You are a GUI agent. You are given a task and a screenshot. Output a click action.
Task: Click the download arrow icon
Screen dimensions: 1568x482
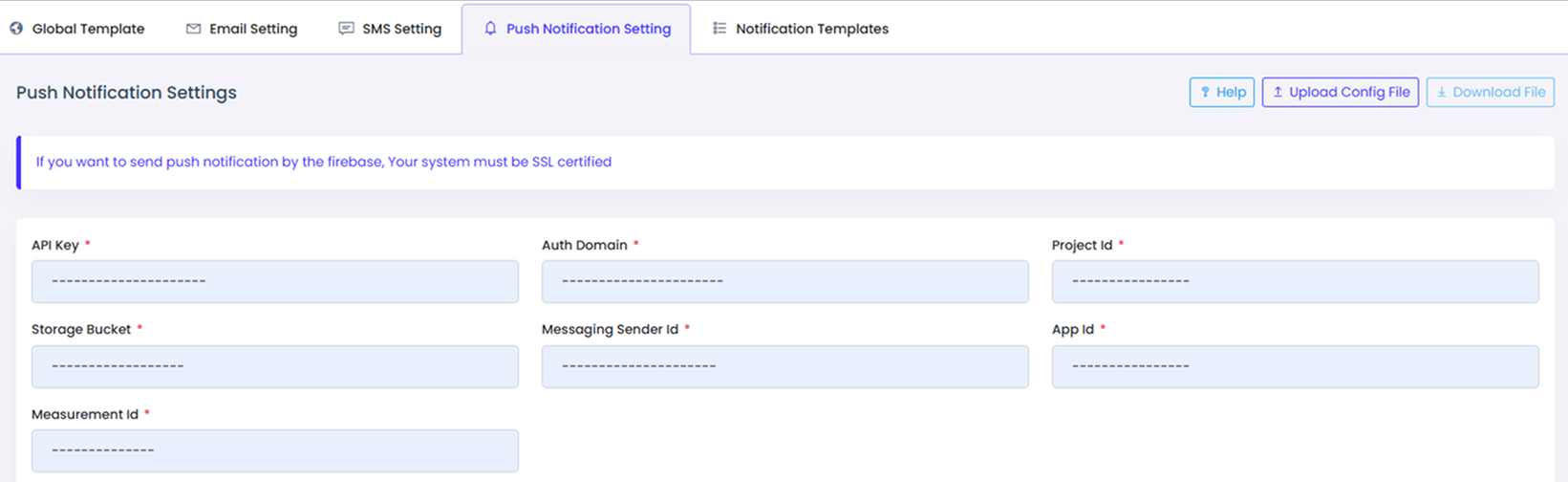click(1442, 93)
